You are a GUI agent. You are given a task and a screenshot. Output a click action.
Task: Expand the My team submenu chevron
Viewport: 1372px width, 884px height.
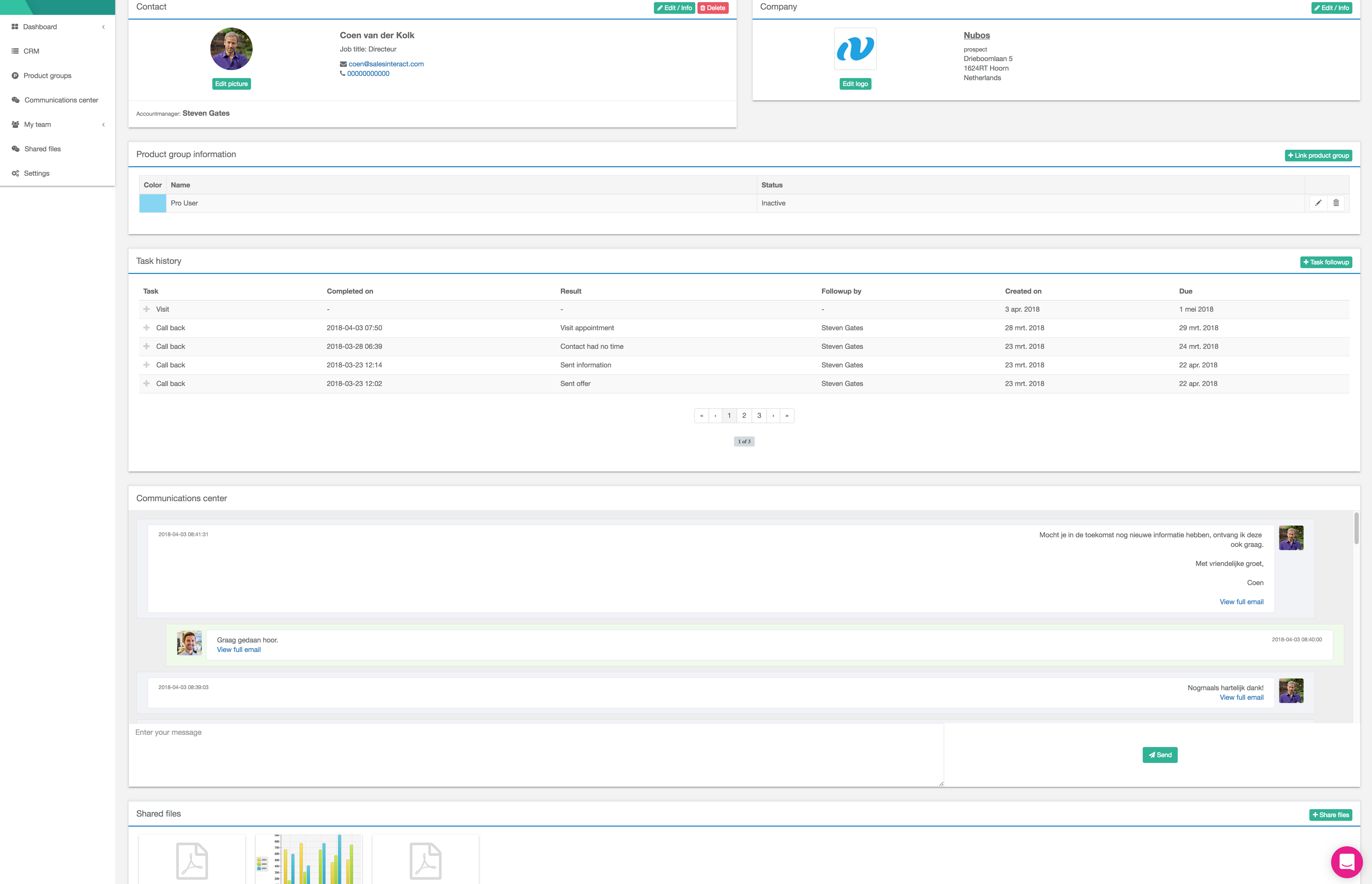[103, 125]
